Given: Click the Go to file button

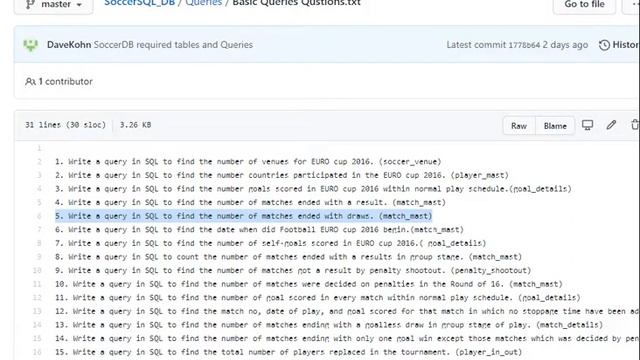Looking at the screenshot, I should coord(584,5).
